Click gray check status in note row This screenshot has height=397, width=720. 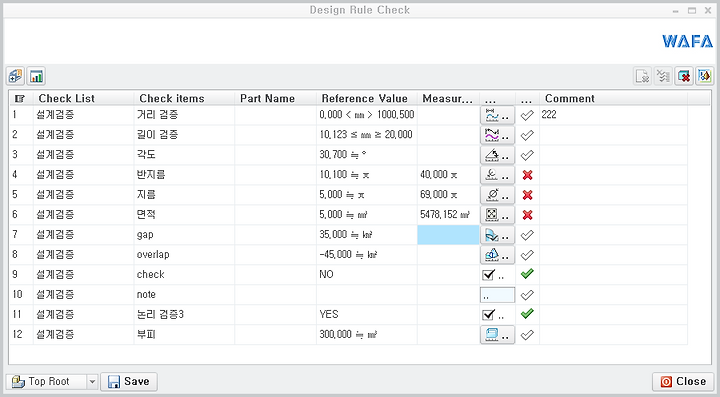point(527,295)
